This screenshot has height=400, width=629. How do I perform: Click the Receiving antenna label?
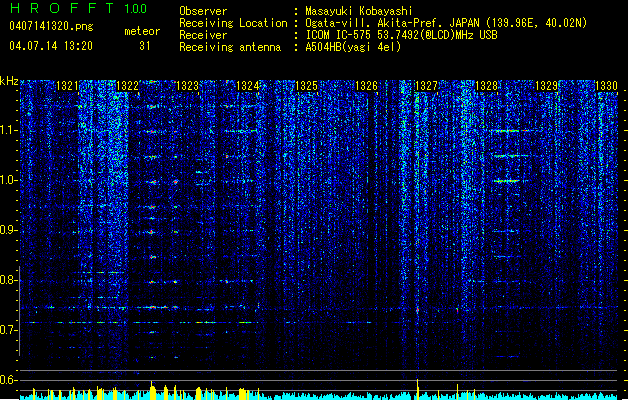[230, 47]
